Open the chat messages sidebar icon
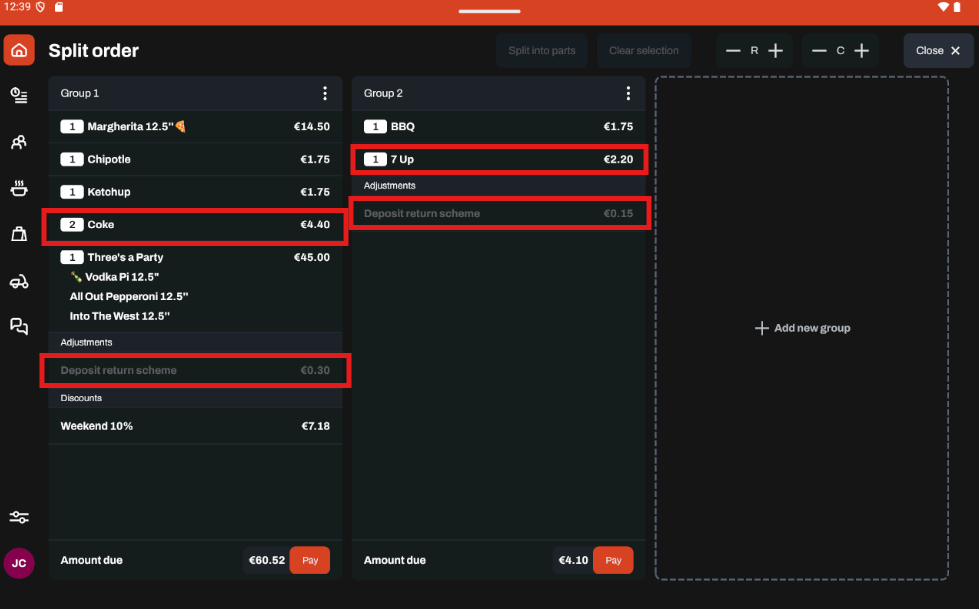The width and height of the screenshot is (979, 609). (x=19, y=326)
